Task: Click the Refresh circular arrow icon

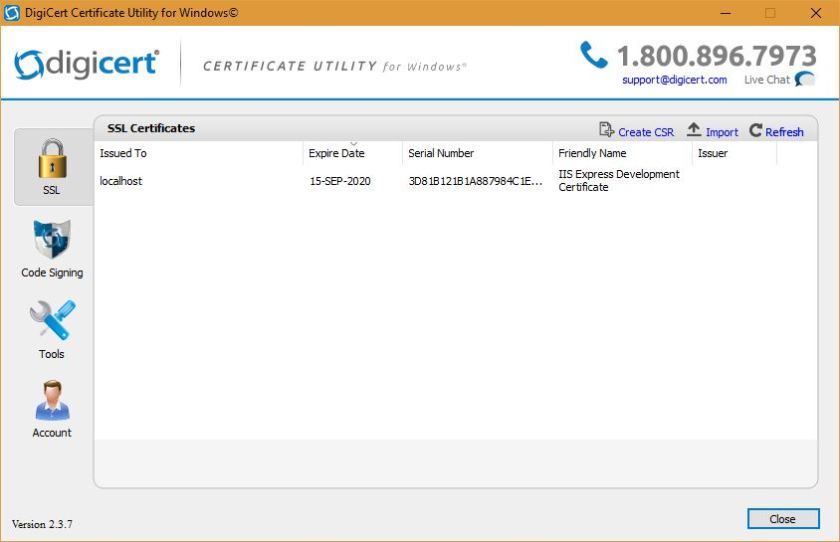Action: coord(756,131)
